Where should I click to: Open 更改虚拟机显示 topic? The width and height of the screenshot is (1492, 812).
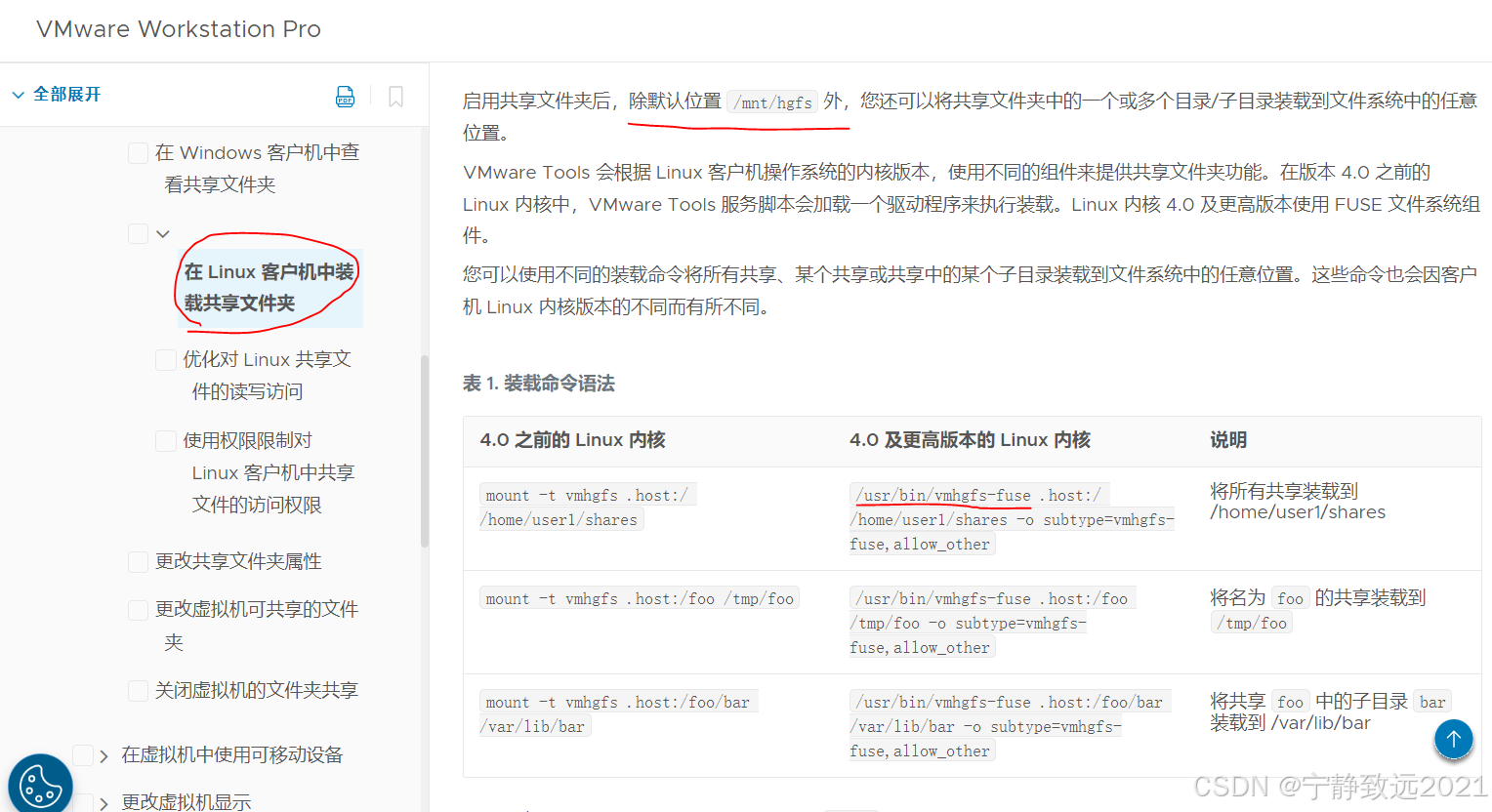tap(186, 802)
